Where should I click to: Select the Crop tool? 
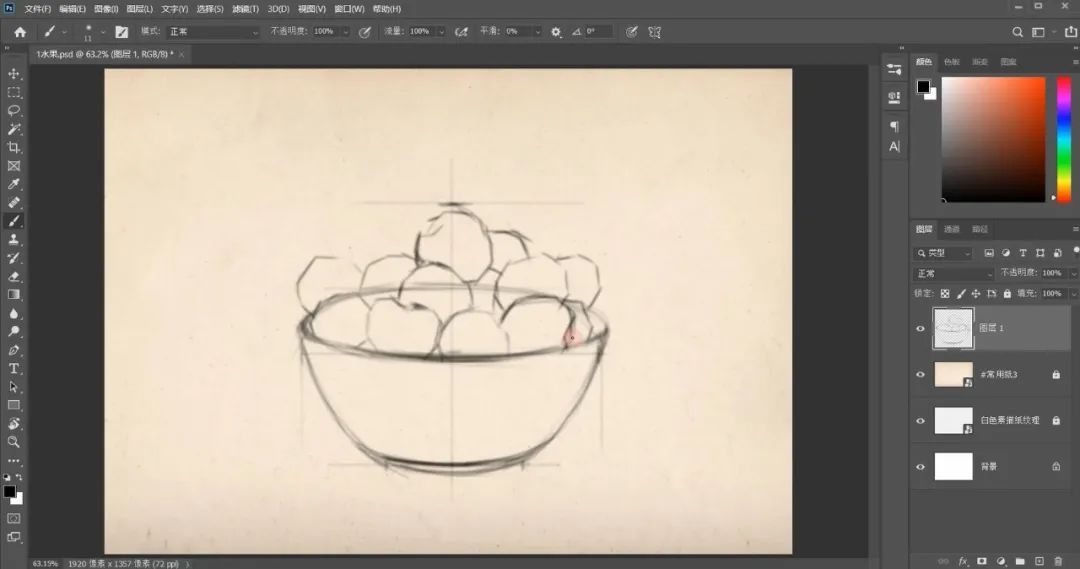(x=14, y=147)
